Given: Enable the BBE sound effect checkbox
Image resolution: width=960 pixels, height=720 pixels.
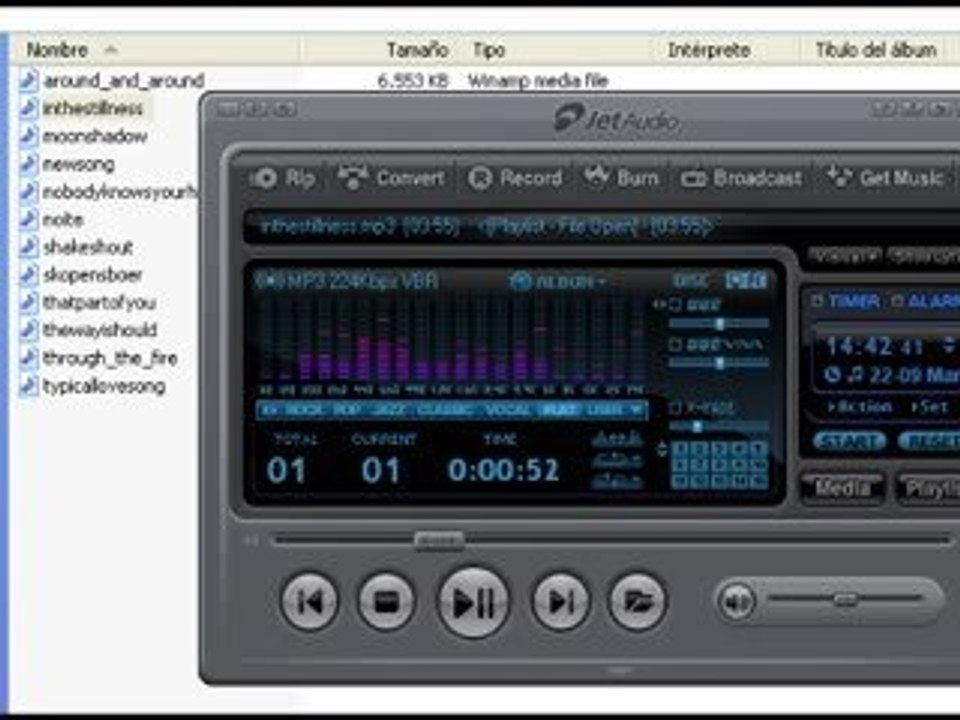Looking at the screenshot, I should (x=675, y=304).
